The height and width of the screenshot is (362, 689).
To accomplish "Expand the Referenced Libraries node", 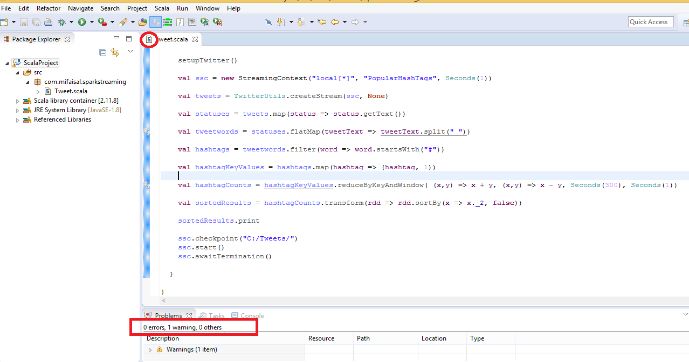I will (x=17, y=120).
